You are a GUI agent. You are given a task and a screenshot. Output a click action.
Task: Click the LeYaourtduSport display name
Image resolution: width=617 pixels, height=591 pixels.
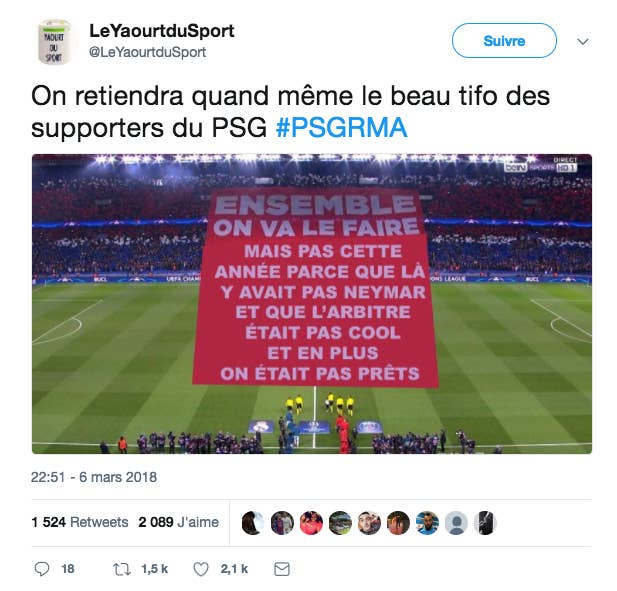pos(162,31)
